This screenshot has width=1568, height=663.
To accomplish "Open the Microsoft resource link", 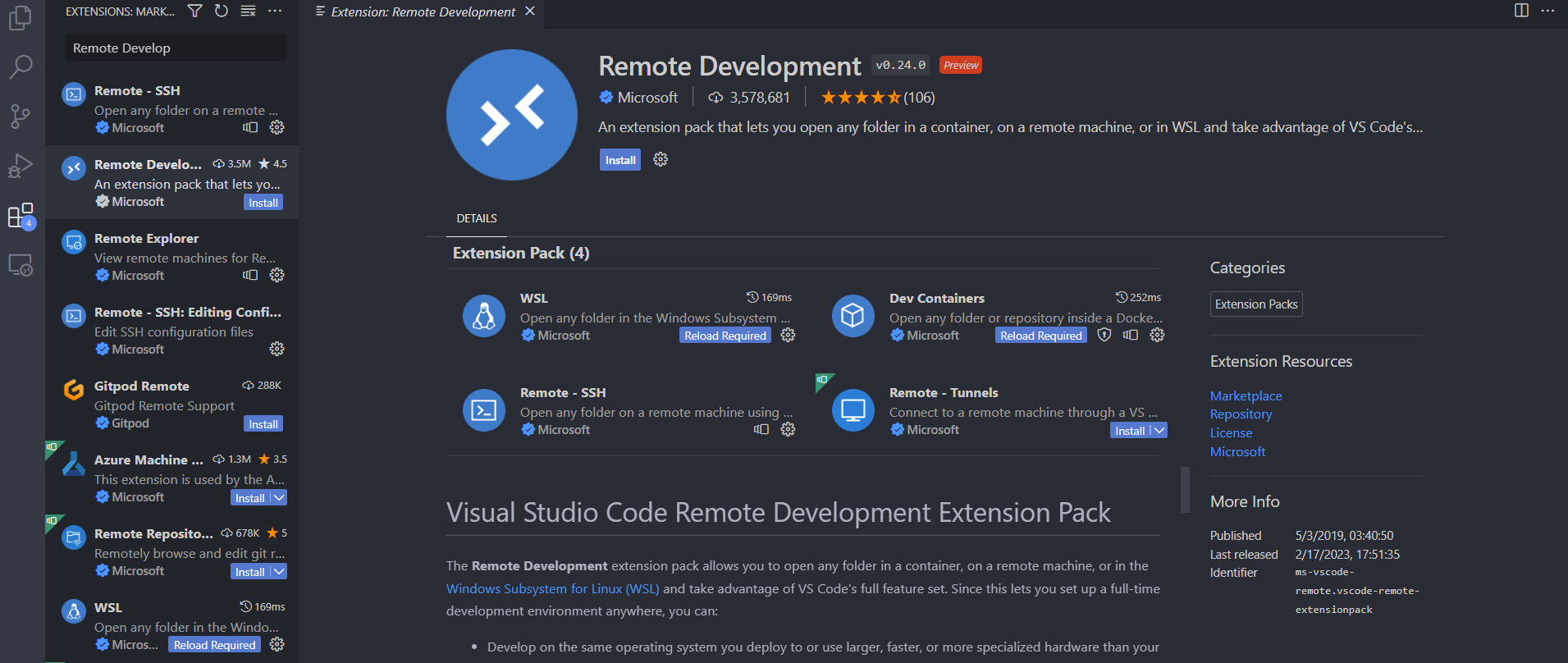I will coord(1237,451).
